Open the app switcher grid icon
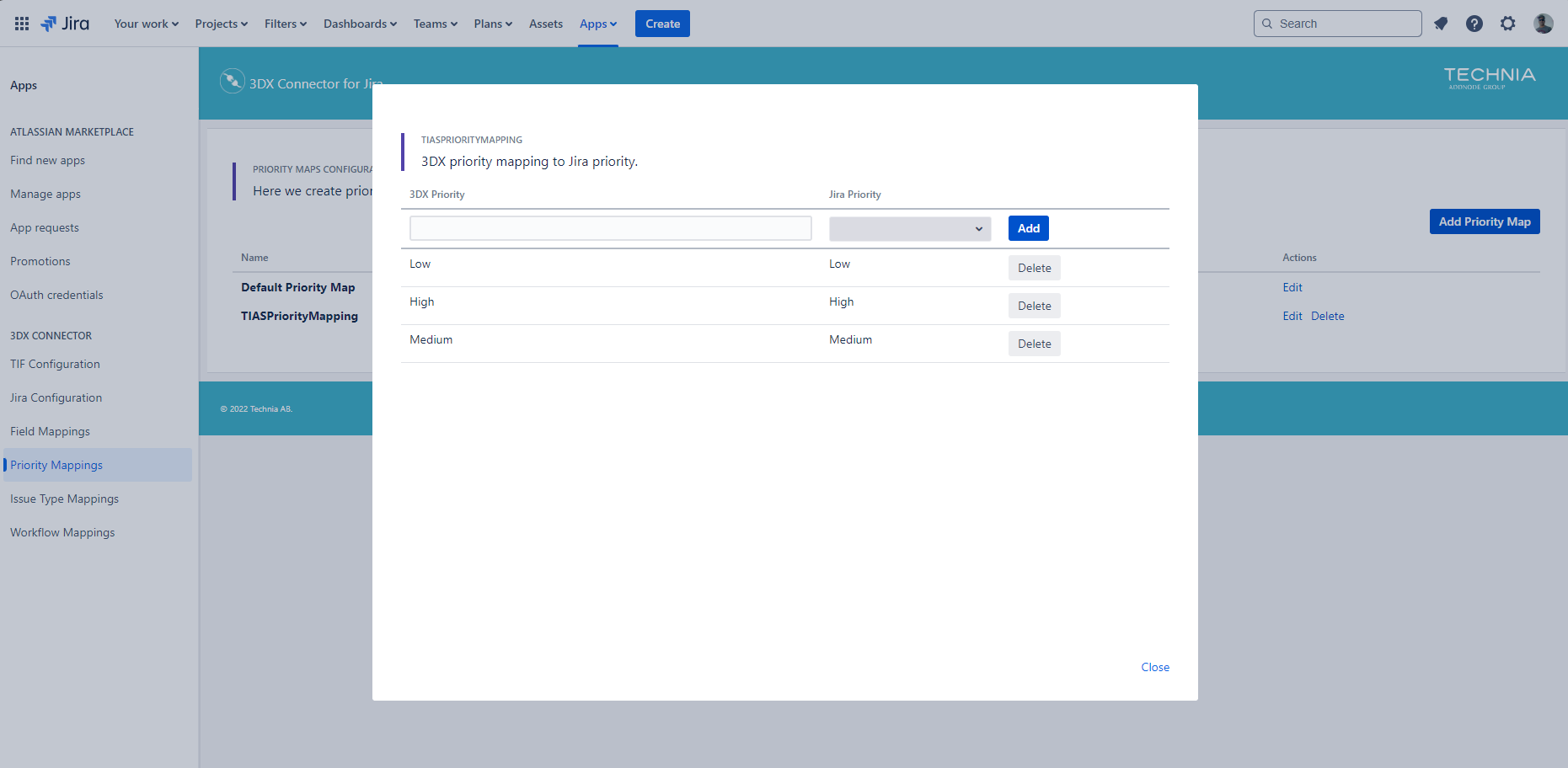Image resolution: width=1568 pixels, height=768 pixels. click(22, 24)
